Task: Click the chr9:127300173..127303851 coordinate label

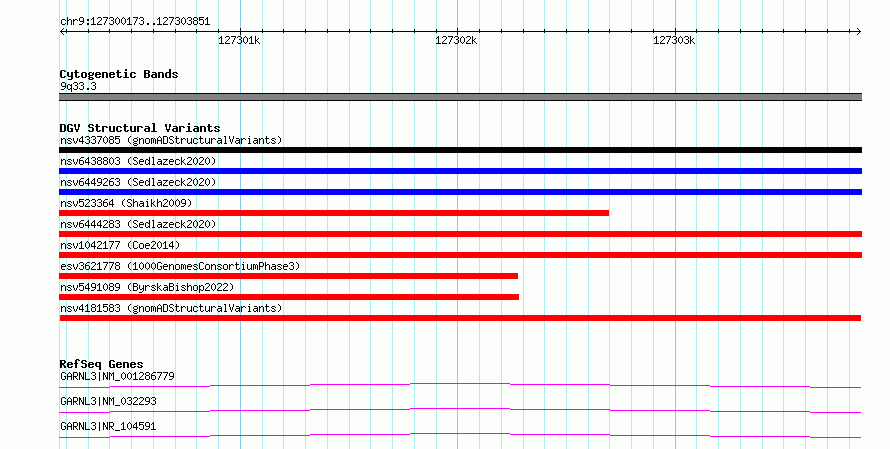Action: (x=135, y=22)
